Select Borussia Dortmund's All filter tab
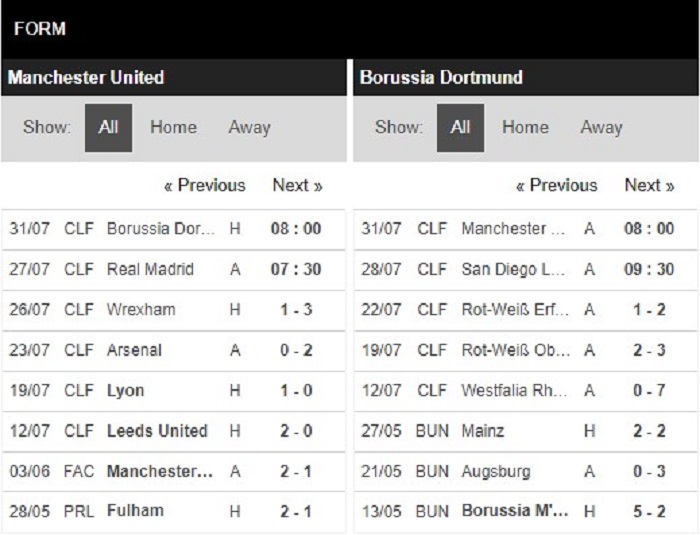700x535 pixels. (x=460, y=128)
